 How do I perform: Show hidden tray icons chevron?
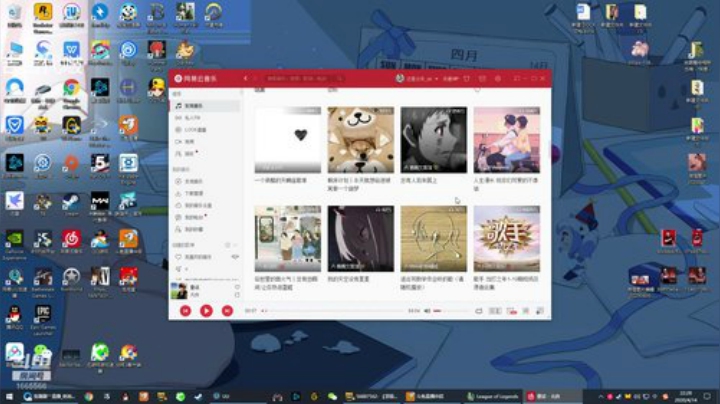(x=600, y=396)
